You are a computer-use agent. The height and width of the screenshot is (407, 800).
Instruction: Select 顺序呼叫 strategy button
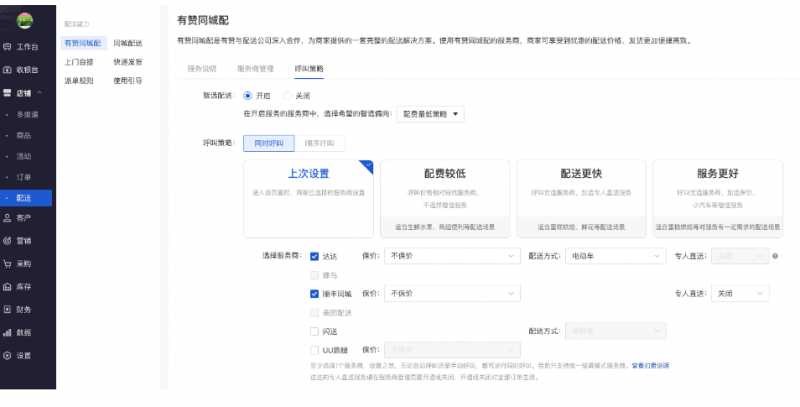point(319,143)
